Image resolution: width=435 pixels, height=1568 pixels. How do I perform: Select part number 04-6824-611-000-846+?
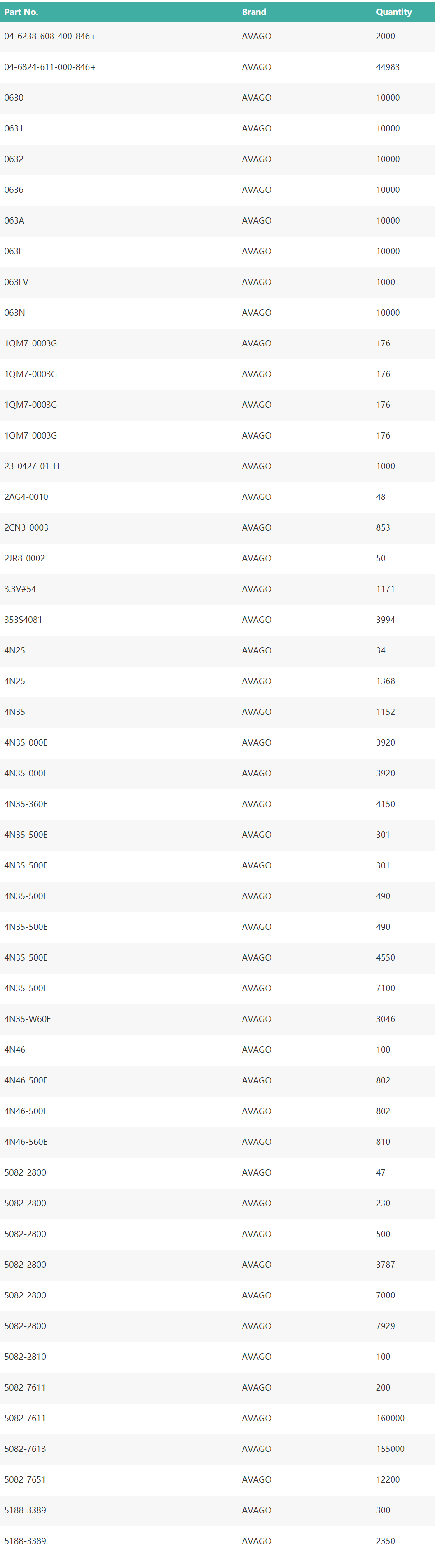[49, 67]
